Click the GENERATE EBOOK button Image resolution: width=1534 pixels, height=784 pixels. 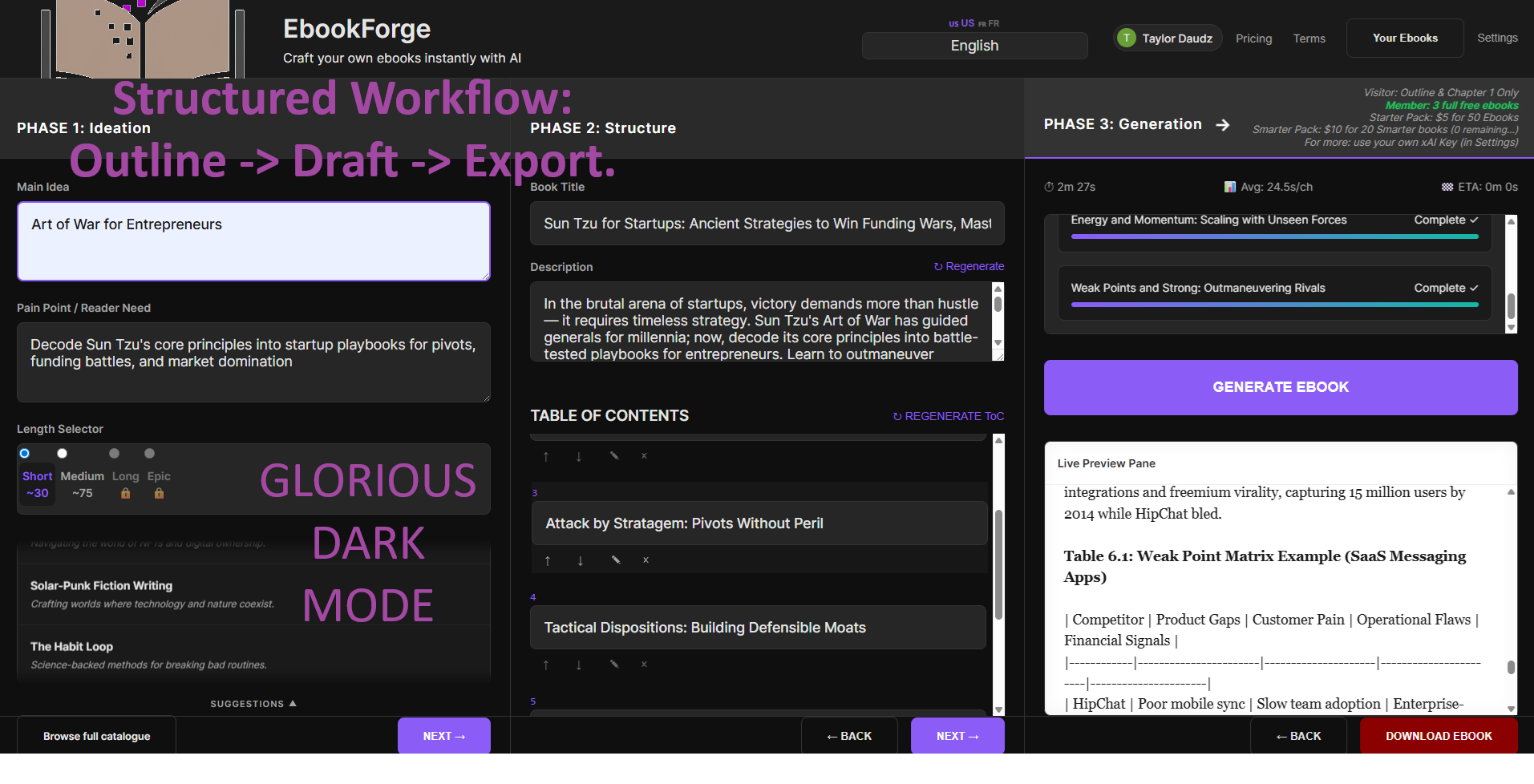1281,387
